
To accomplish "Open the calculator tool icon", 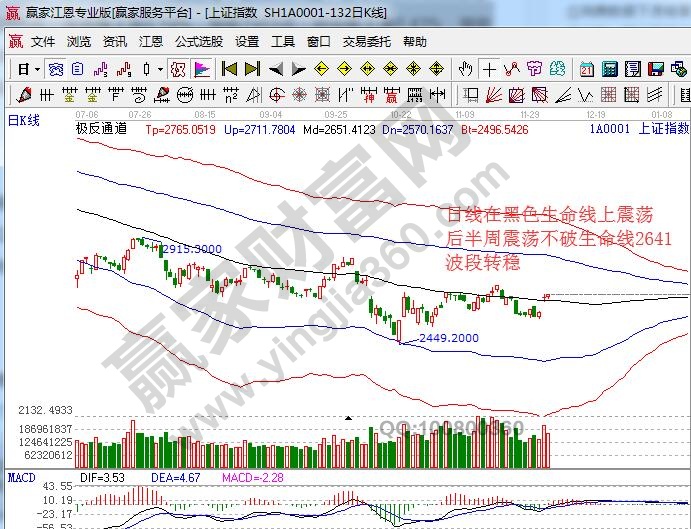I will pyautogui.click(x=608, y=69).
